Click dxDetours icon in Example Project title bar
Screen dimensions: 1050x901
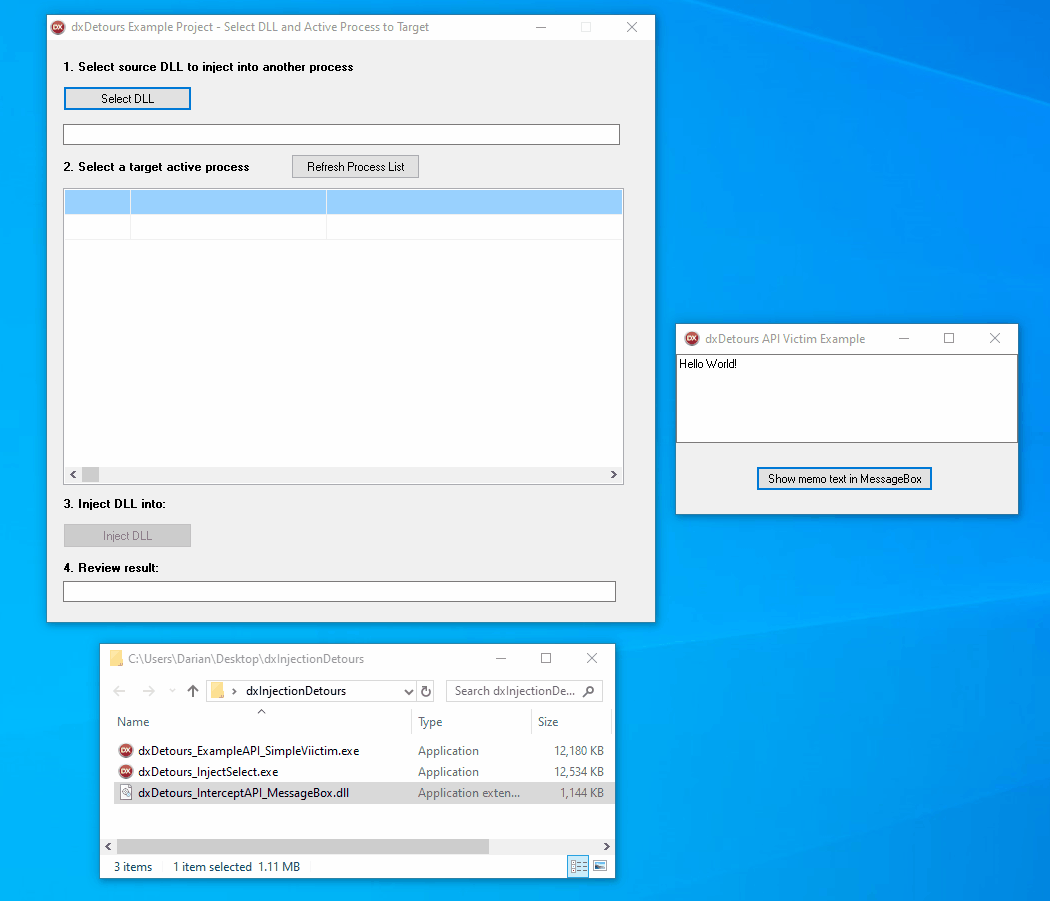(58, 27)
